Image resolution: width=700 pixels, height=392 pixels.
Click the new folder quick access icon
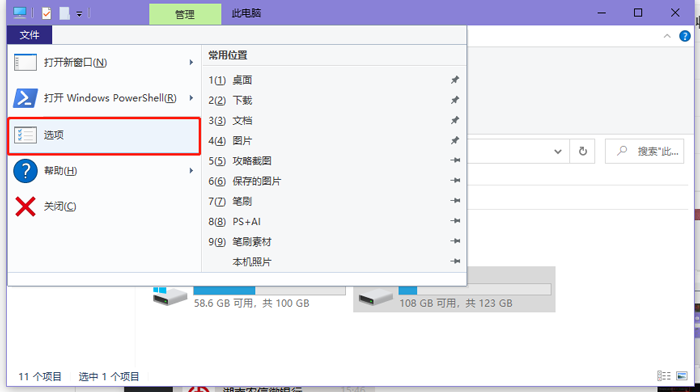click(x=65, y=13)
